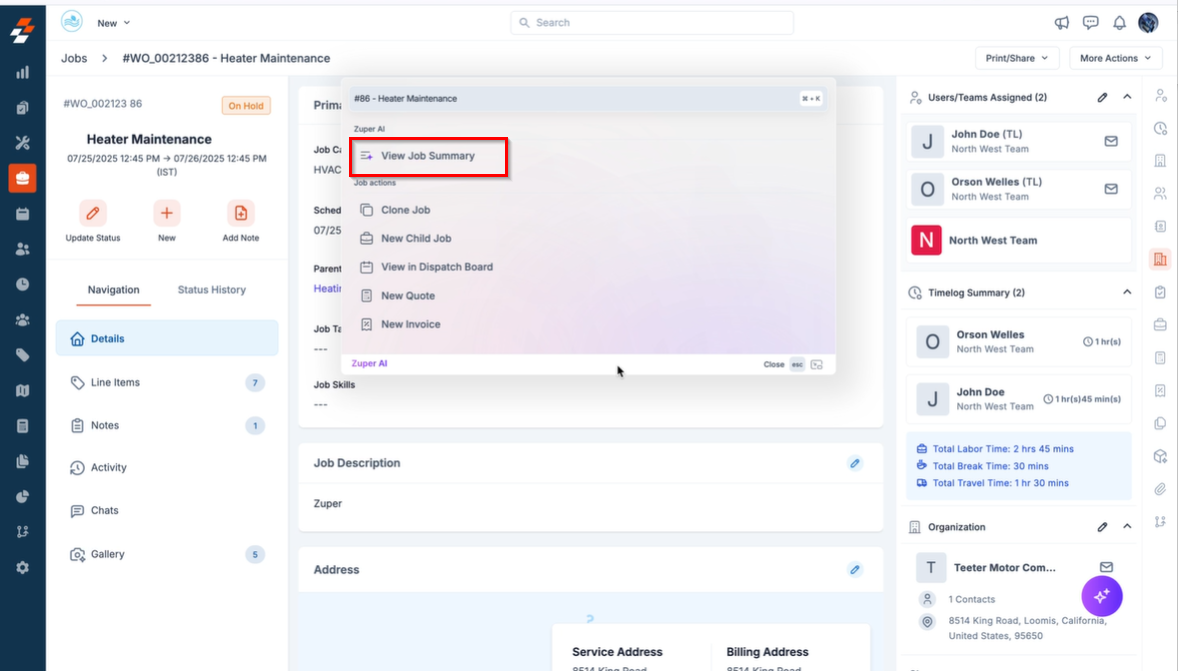Screen dimensions: 1178x671
Task: Open the clock timesheet sidebar icon
Action: (x=23, y=284)
